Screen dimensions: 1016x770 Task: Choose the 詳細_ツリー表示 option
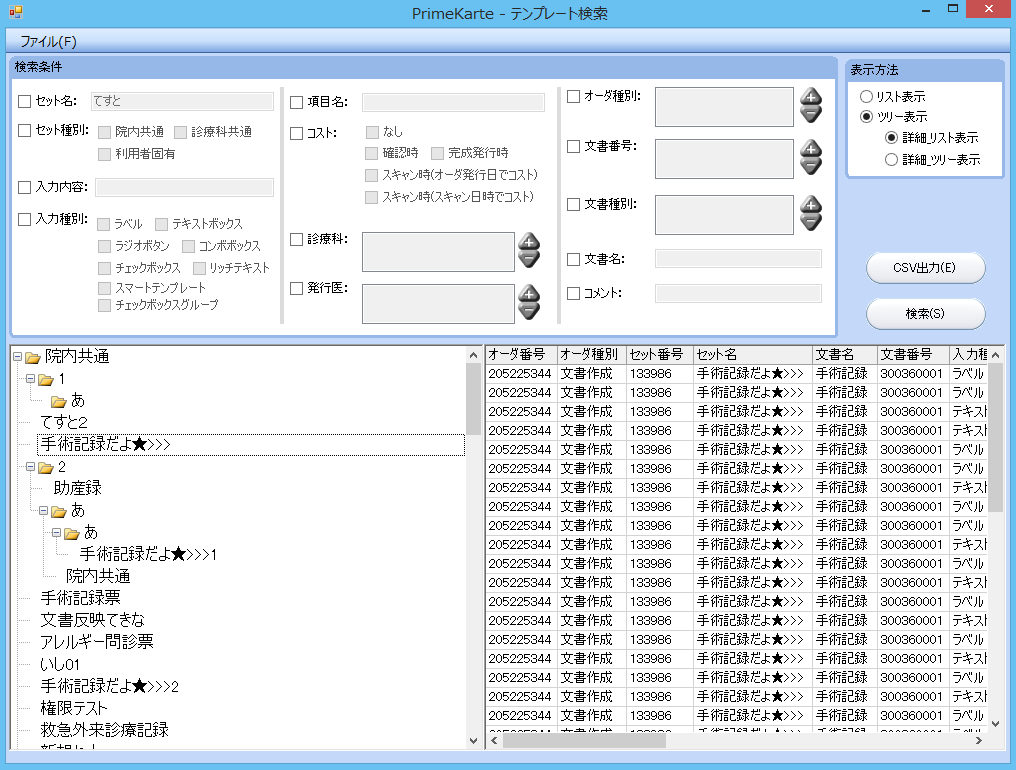892,159
